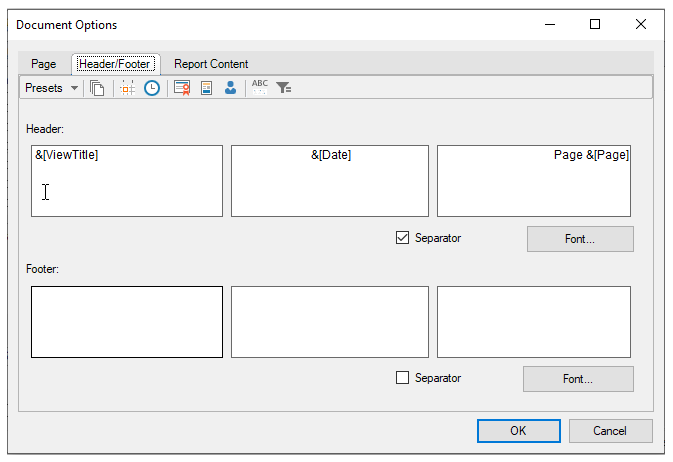Click the empty left footer text box
This screenshot has height=462, width=673.
[127, 321]
